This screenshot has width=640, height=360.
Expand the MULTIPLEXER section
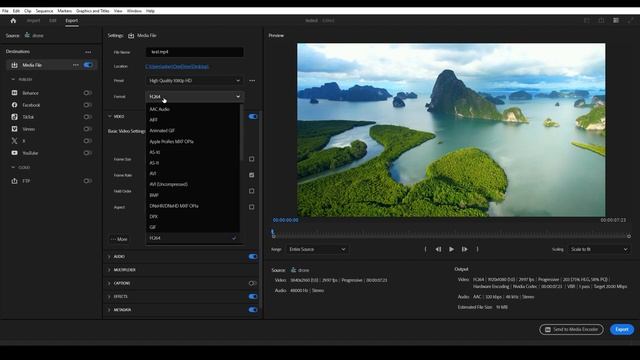coord(109,270)
